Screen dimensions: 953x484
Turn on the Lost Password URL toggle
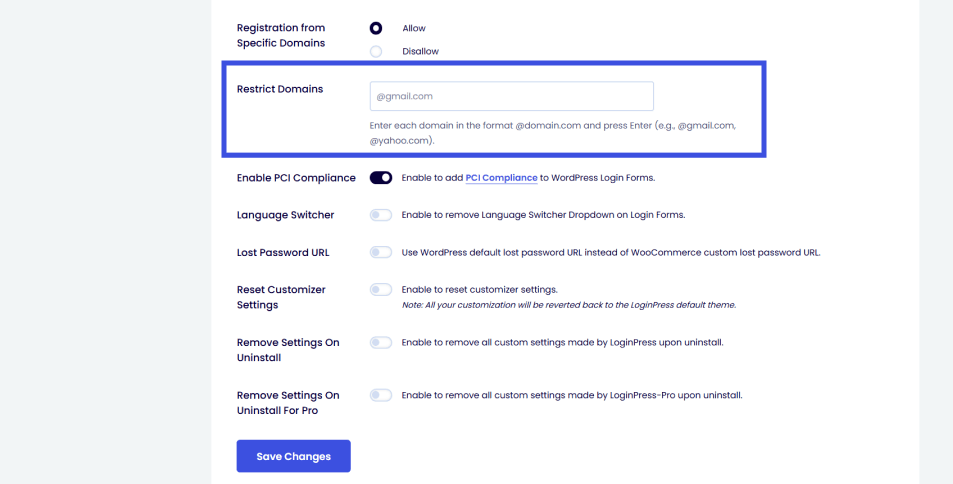381,252
